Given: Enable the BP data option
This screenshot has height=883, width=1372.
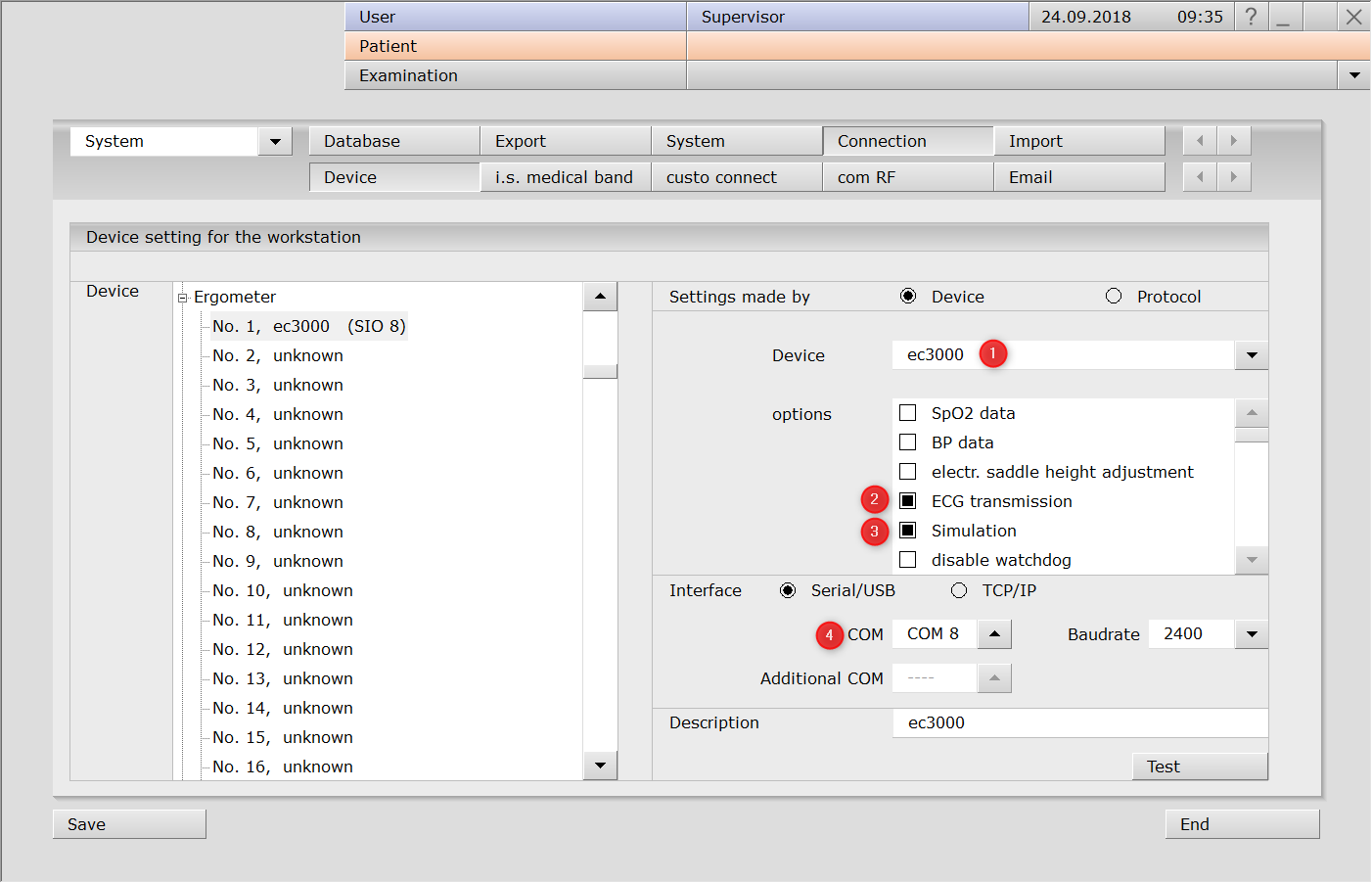Looking at the screenshot, I should coord(908,442).
